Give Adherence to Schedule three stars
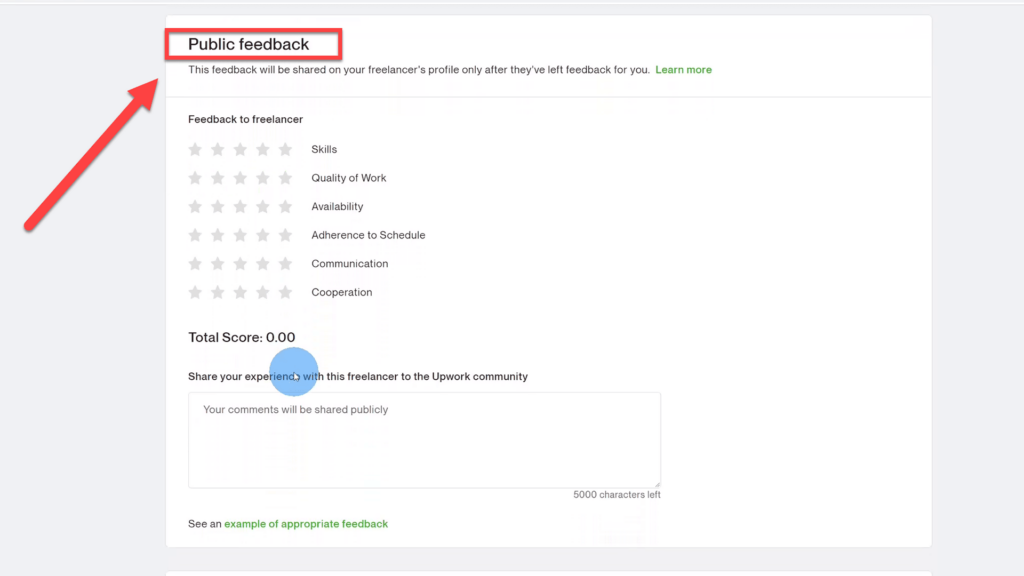Image resolution: width=1024 pixels, height=576 pixels. click(x=240, y=235)
